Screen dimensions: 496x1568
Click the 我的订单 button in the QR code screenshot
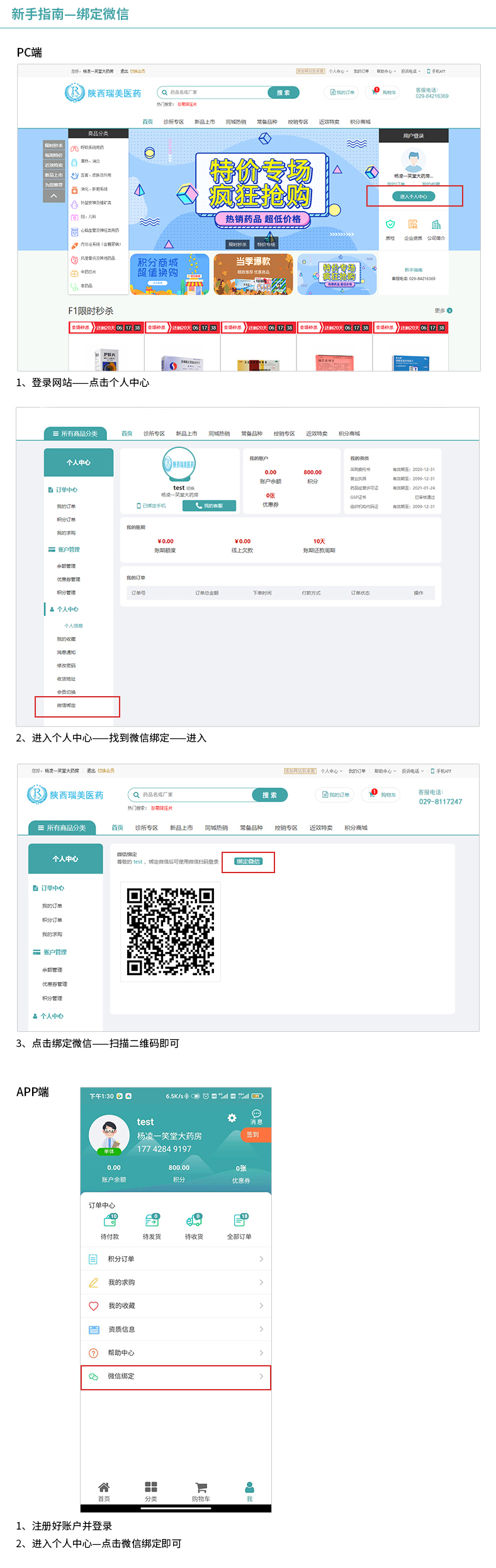tap(335, 794)
